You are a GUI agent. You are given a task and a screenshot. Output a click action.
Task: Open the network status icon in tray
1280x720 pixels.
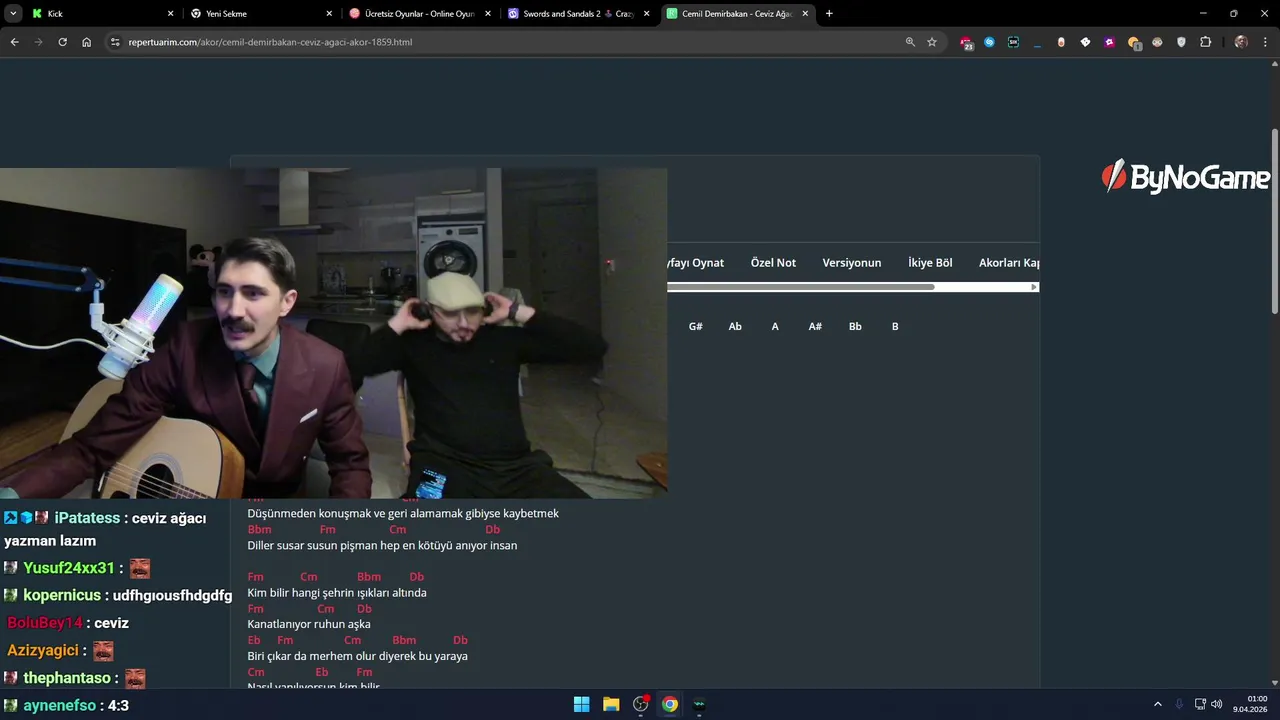coord(1201,704)
